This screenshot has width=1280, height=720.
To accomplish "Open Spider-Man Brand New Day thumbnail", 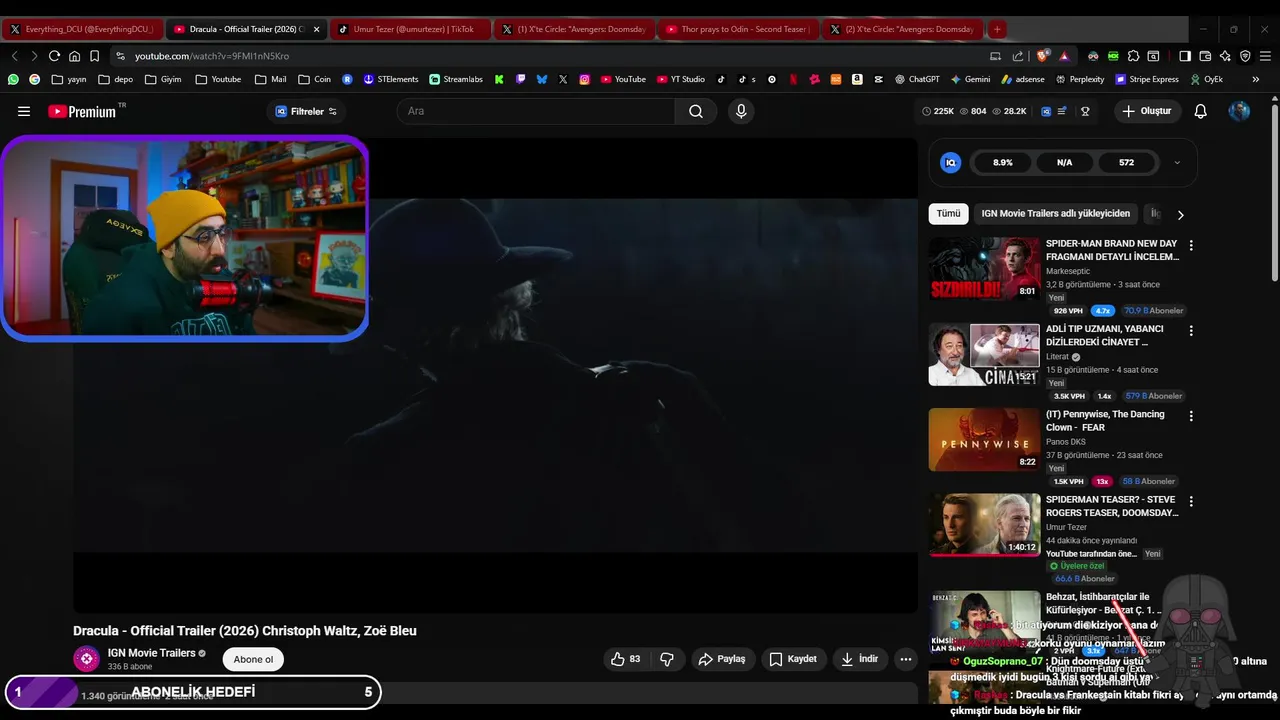I will tap(984, 268).
